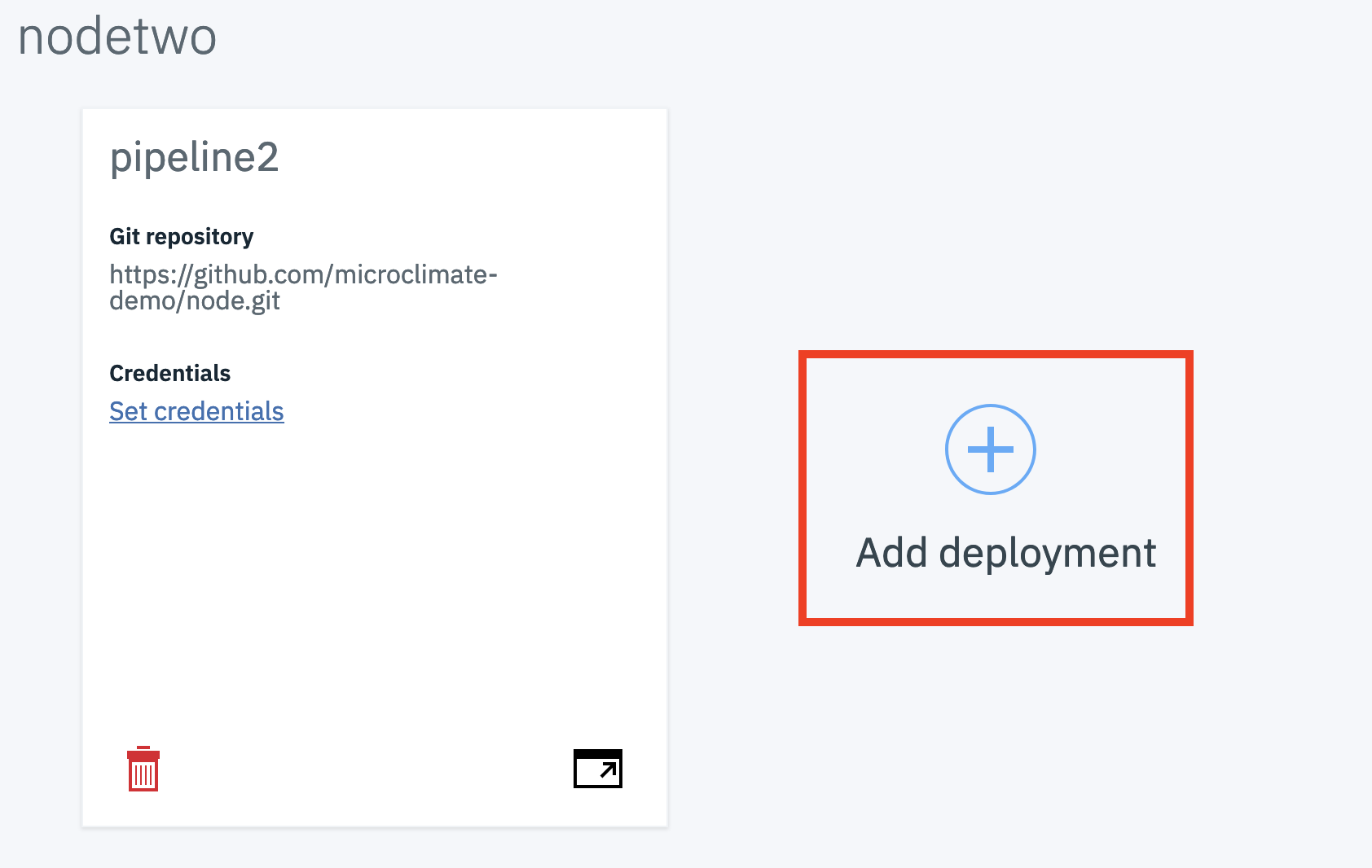Image resolution: width=1372 pixels, height=868 pixels.
Task: Delete pipeline2 using the trash icon
Action: 143,770
